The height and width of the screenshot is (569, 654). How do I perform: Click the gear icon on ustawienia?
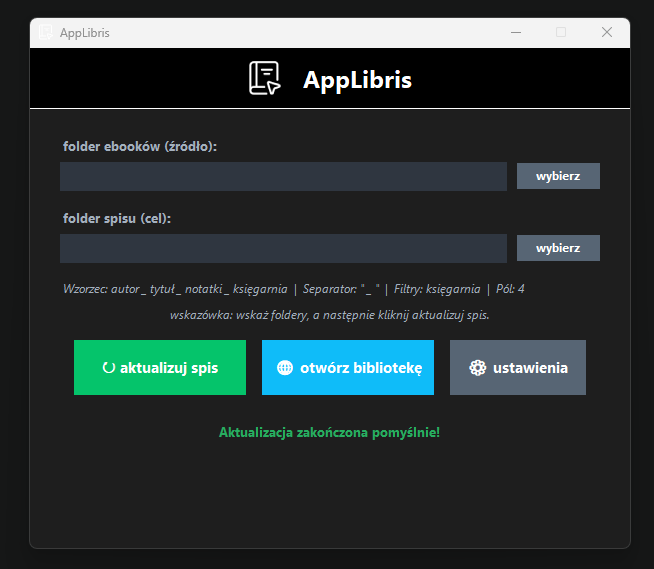(x=478, y=368)
